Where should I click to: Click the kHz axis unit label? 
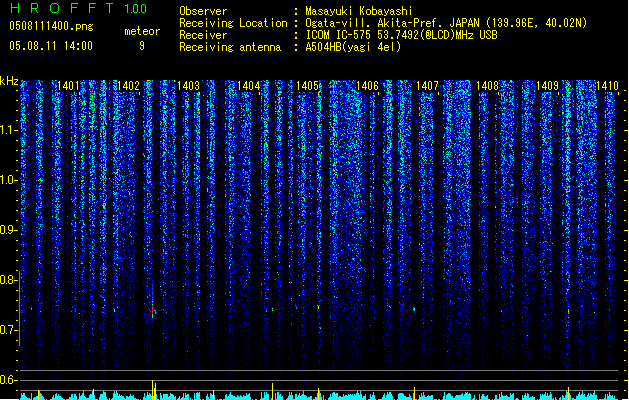pos(9,81)
